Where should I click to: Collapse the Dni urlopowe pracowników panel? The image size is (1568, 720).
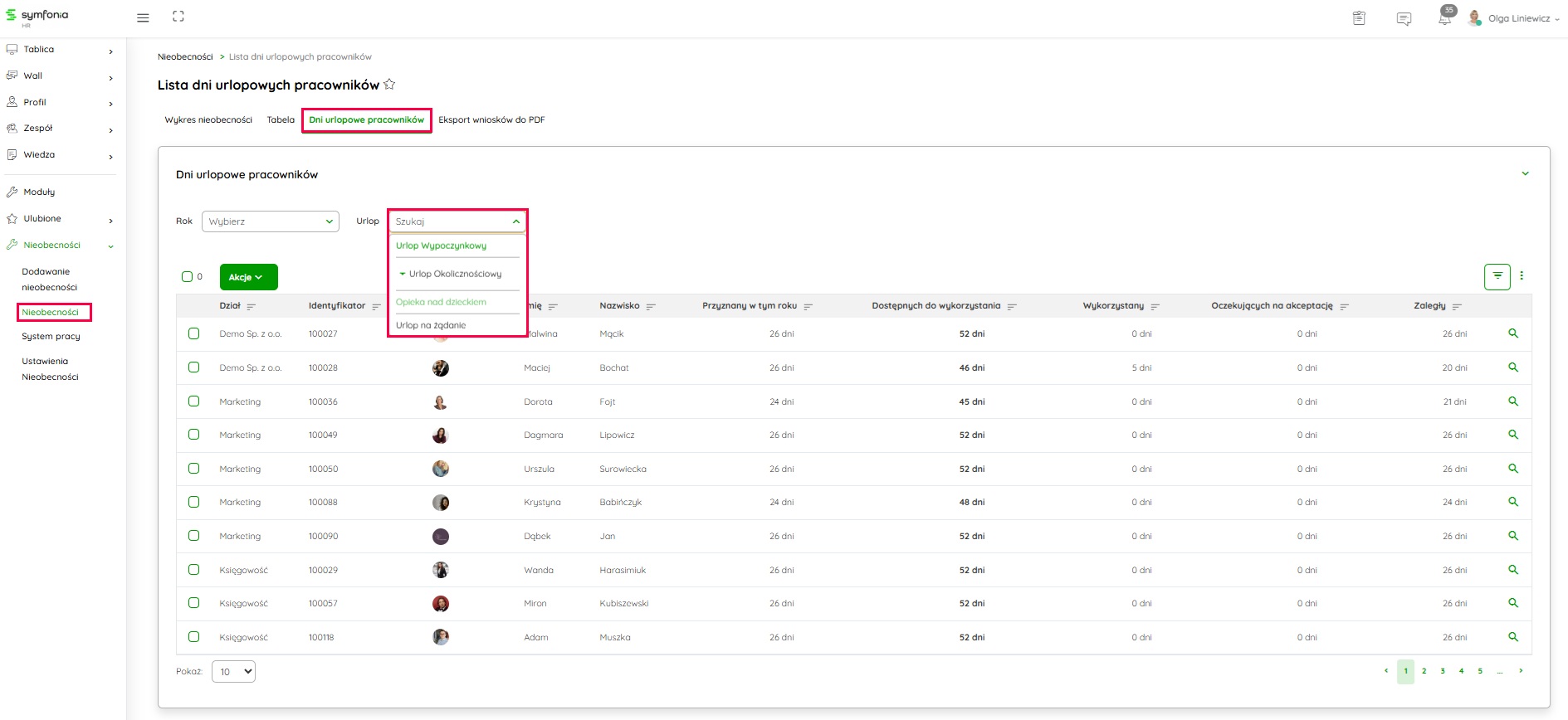[1525, 174]
